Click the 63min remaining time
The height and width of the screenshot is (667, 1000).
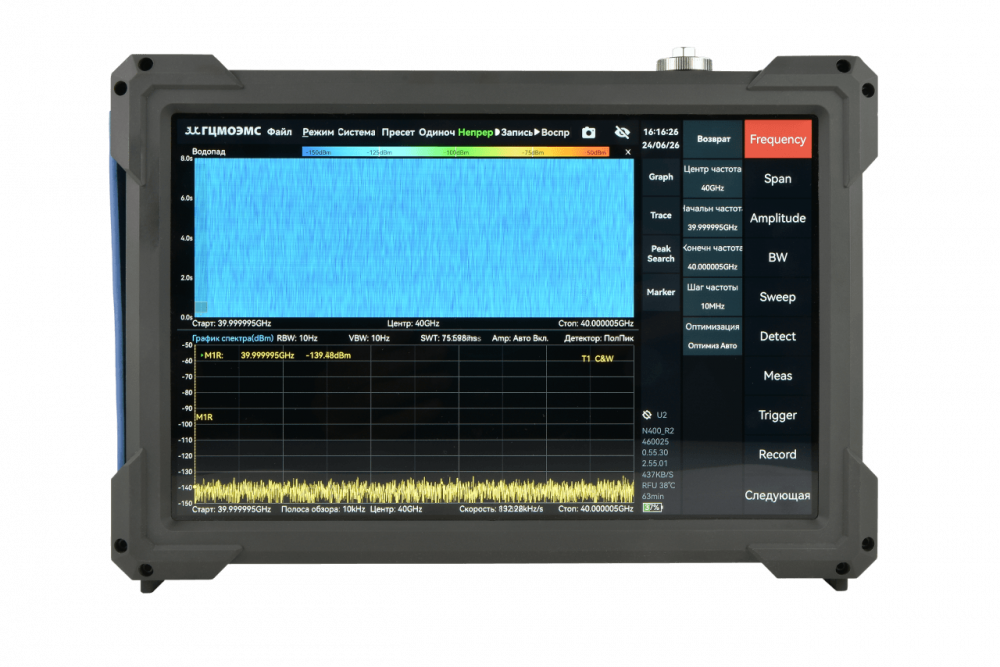[x=652, y=496]
